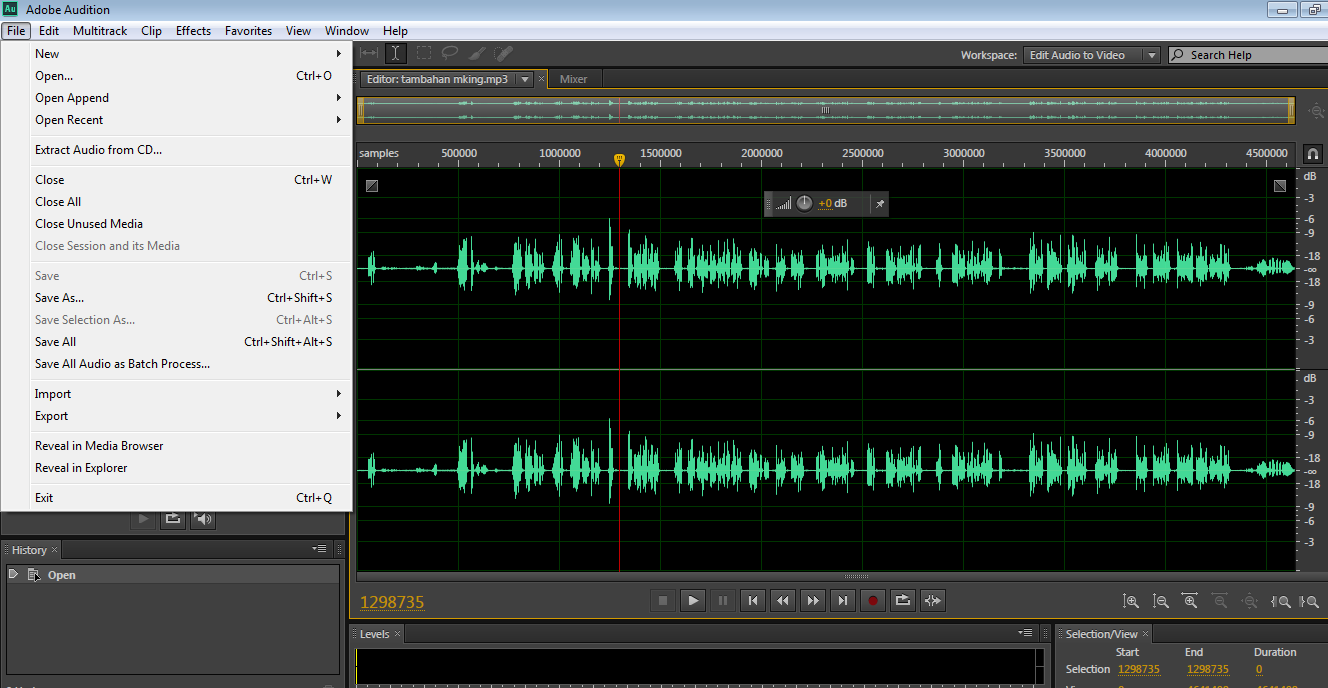Toggle Loop Playback in the transport bar
This screenshot has height=688, width=1328.
click(902, 600)
